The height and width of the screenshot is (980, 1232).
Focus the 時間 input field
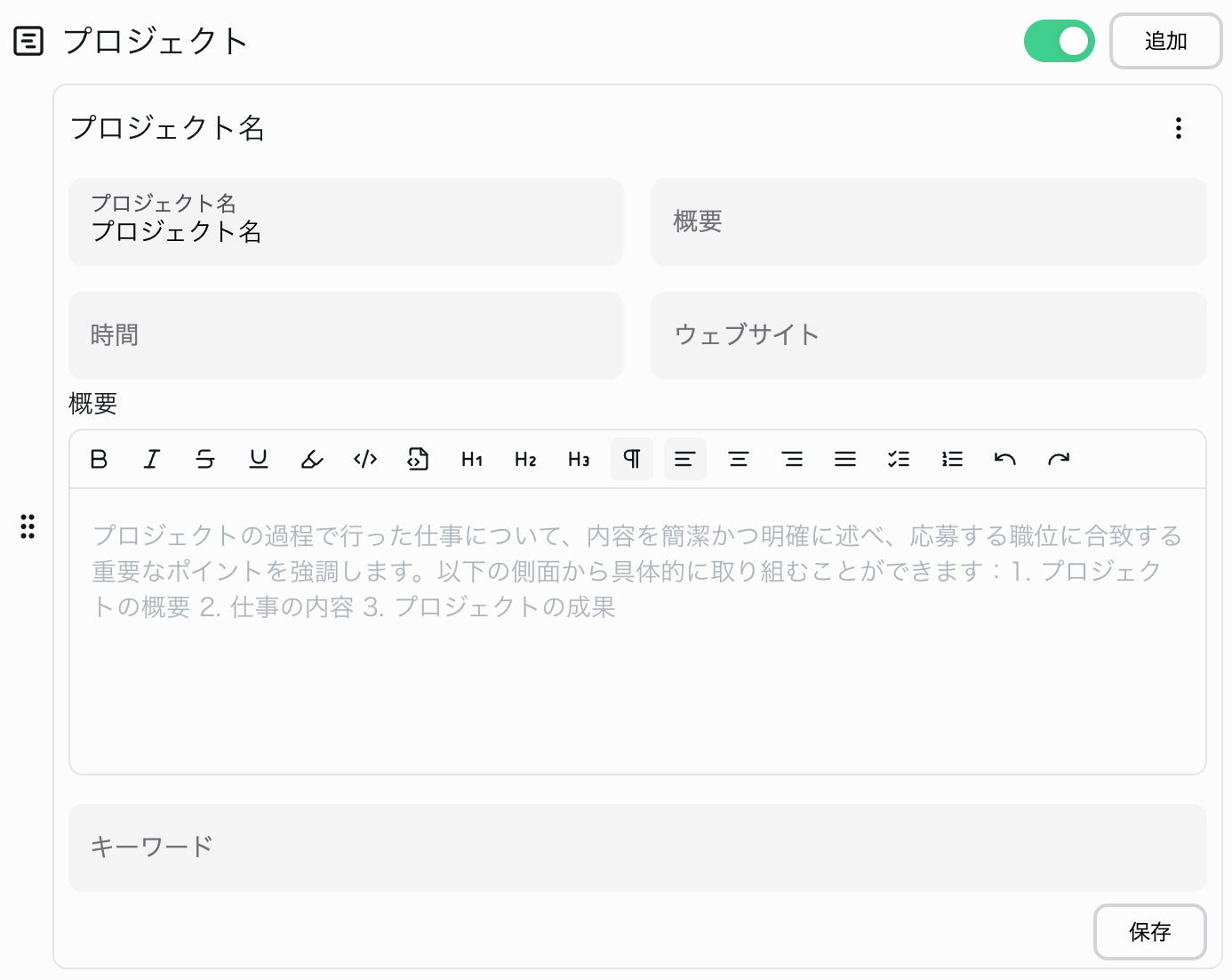click(x=347, y=335)
